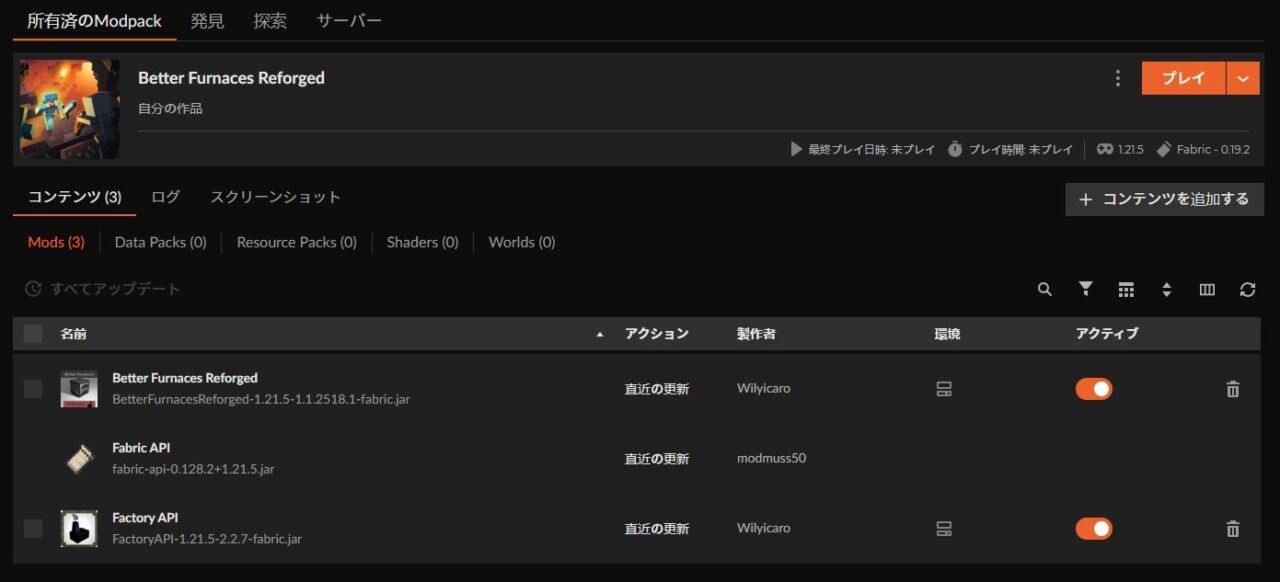The height and width of the screenshot is (582, 1280).
Task: Refresh the mod list with the refresh icon
Action: [1247, 289]
